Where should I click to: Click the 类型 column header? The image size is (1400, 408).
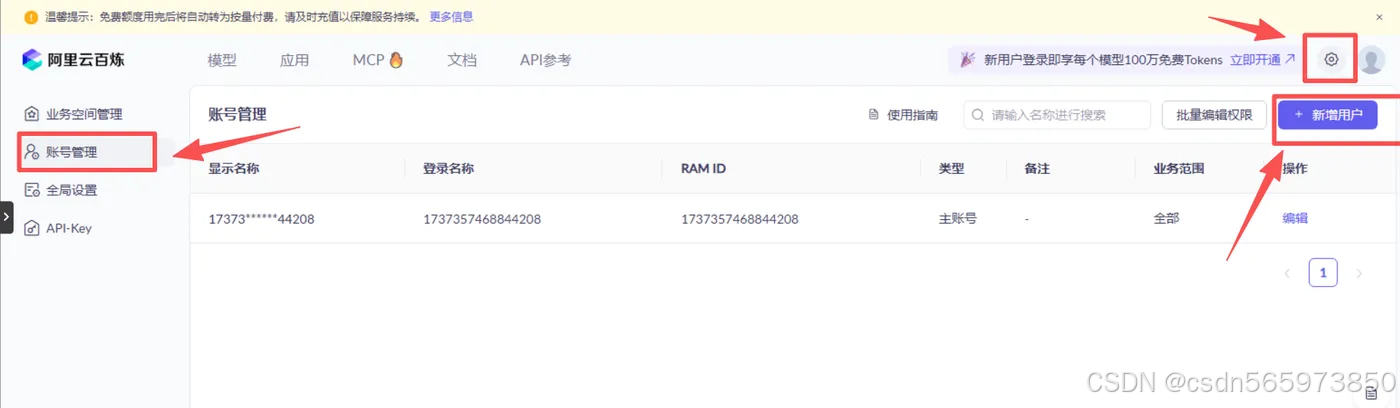(951, 168)
